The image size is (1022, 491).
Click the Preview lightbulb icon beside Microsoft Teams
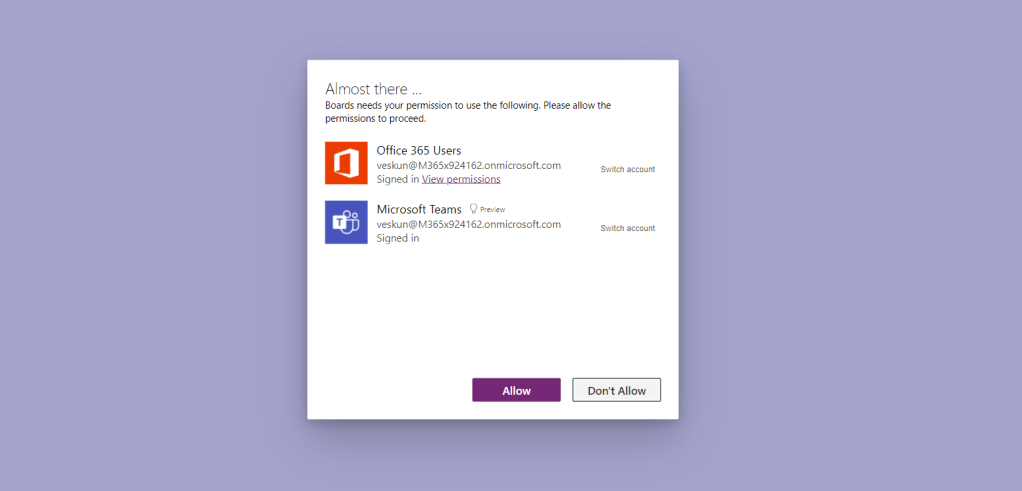pos(473,209)
